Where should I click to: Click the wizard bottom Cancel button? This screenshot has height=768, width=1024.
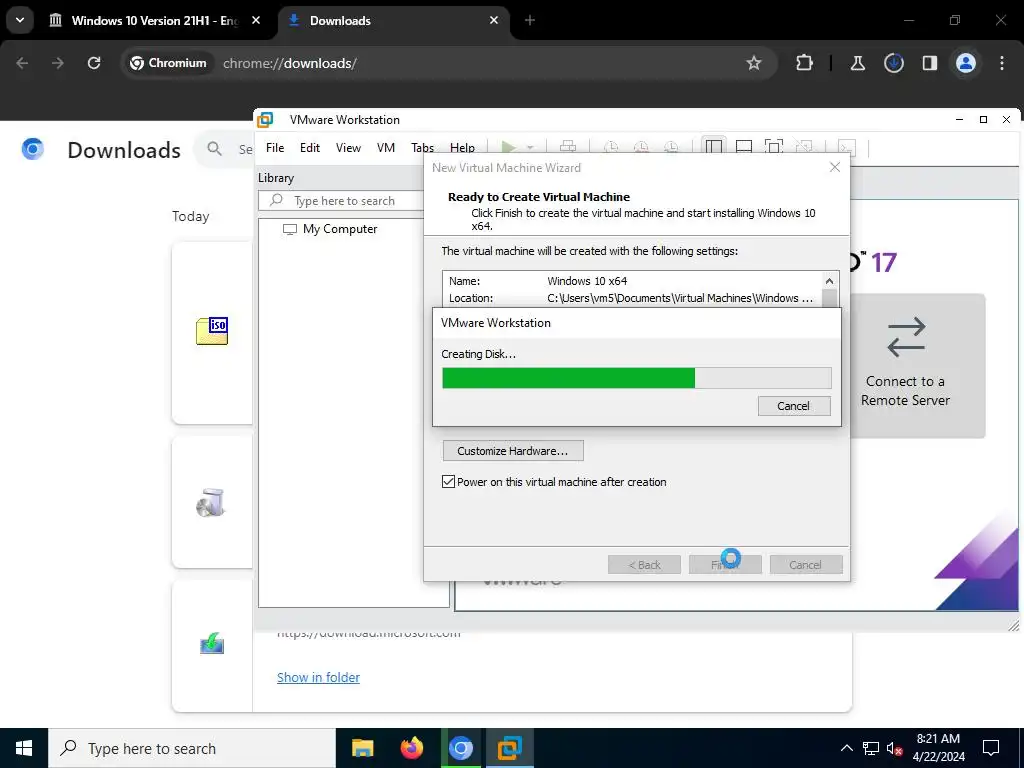coord(806,565)
